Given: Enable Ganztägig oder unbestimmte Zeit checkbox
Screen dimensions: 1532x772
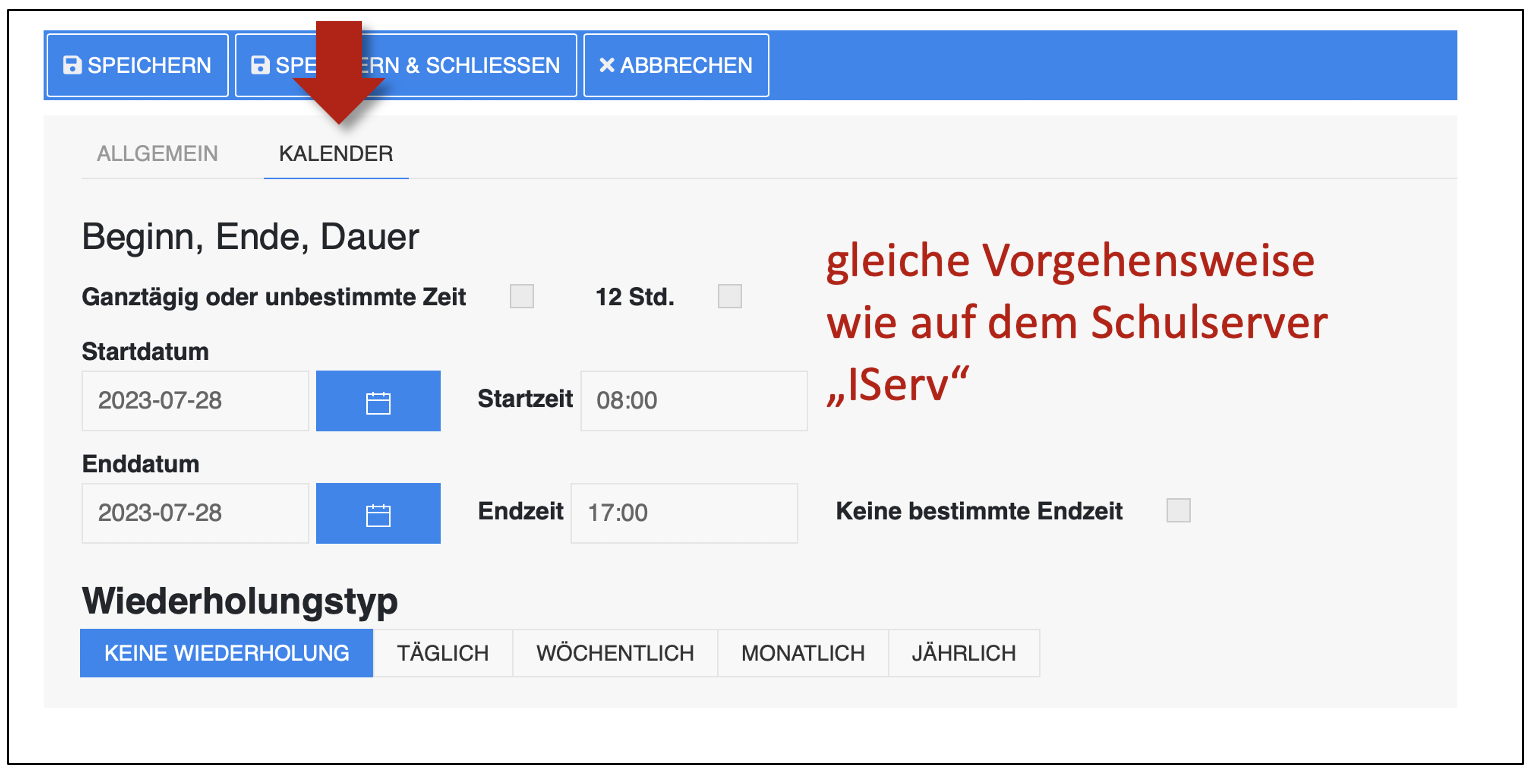Looking at the screenshot, I should [x=521, y=296].
